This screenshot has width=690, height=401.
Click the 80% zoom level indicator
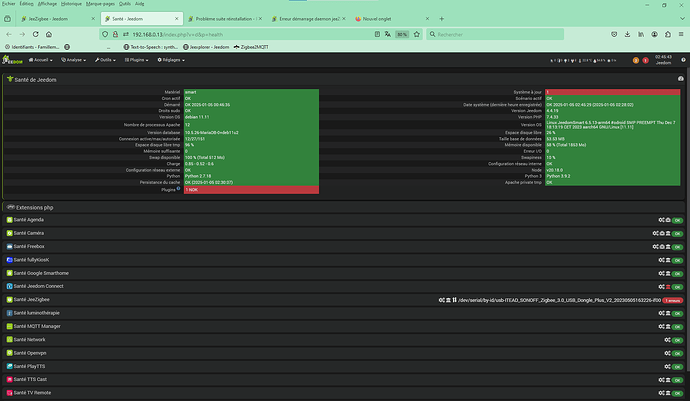402,34
